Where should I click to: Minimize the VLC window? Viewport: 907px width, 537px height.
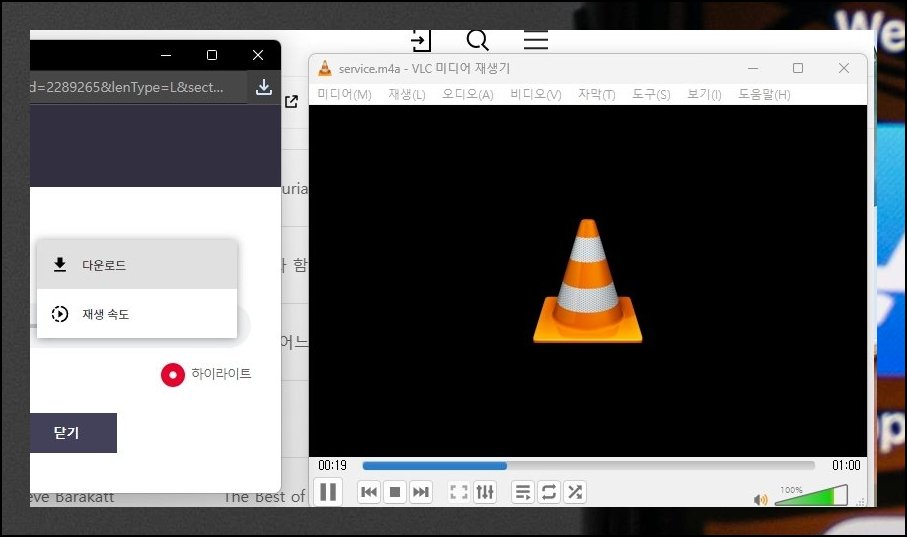(753, 68)
